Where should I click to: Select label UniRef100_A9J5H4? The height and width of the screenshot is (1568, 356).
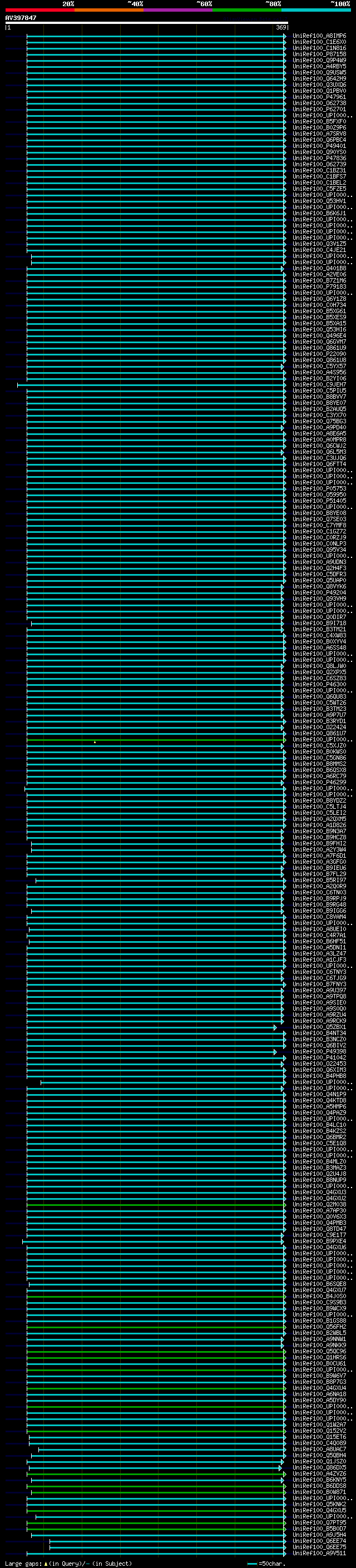click(x=319, y=1535)
